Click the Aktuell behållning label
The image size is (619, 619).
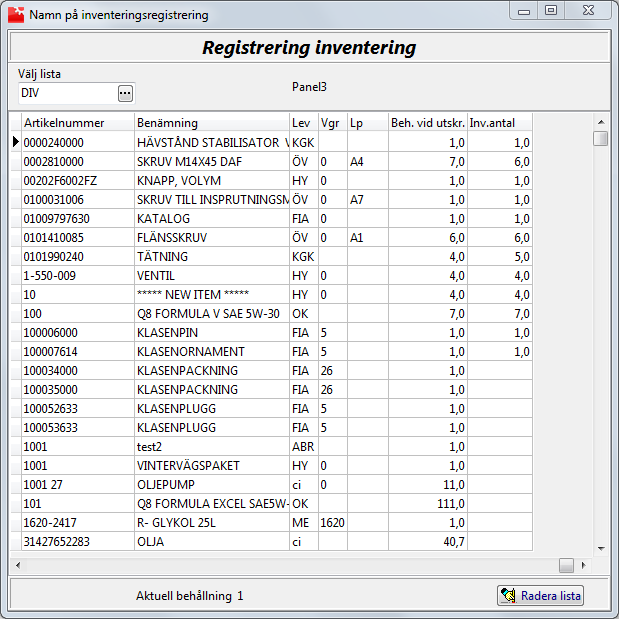point(184,595)
